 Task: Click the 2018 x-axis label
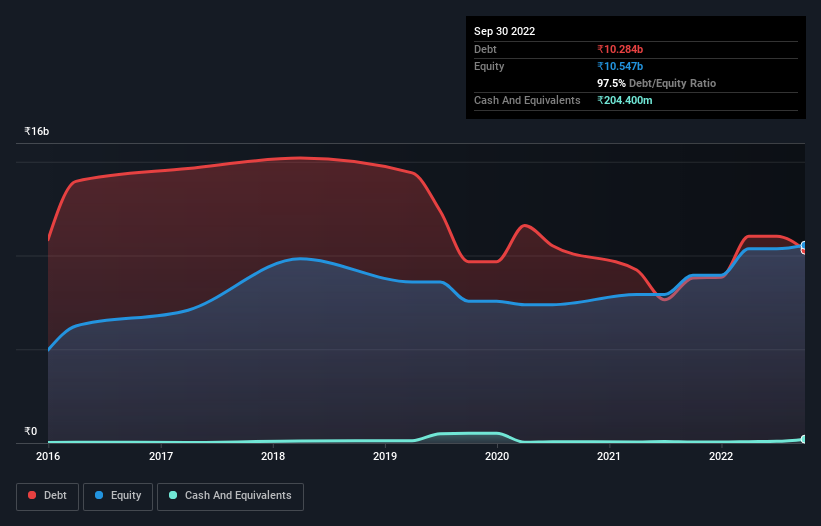[273, 456]
